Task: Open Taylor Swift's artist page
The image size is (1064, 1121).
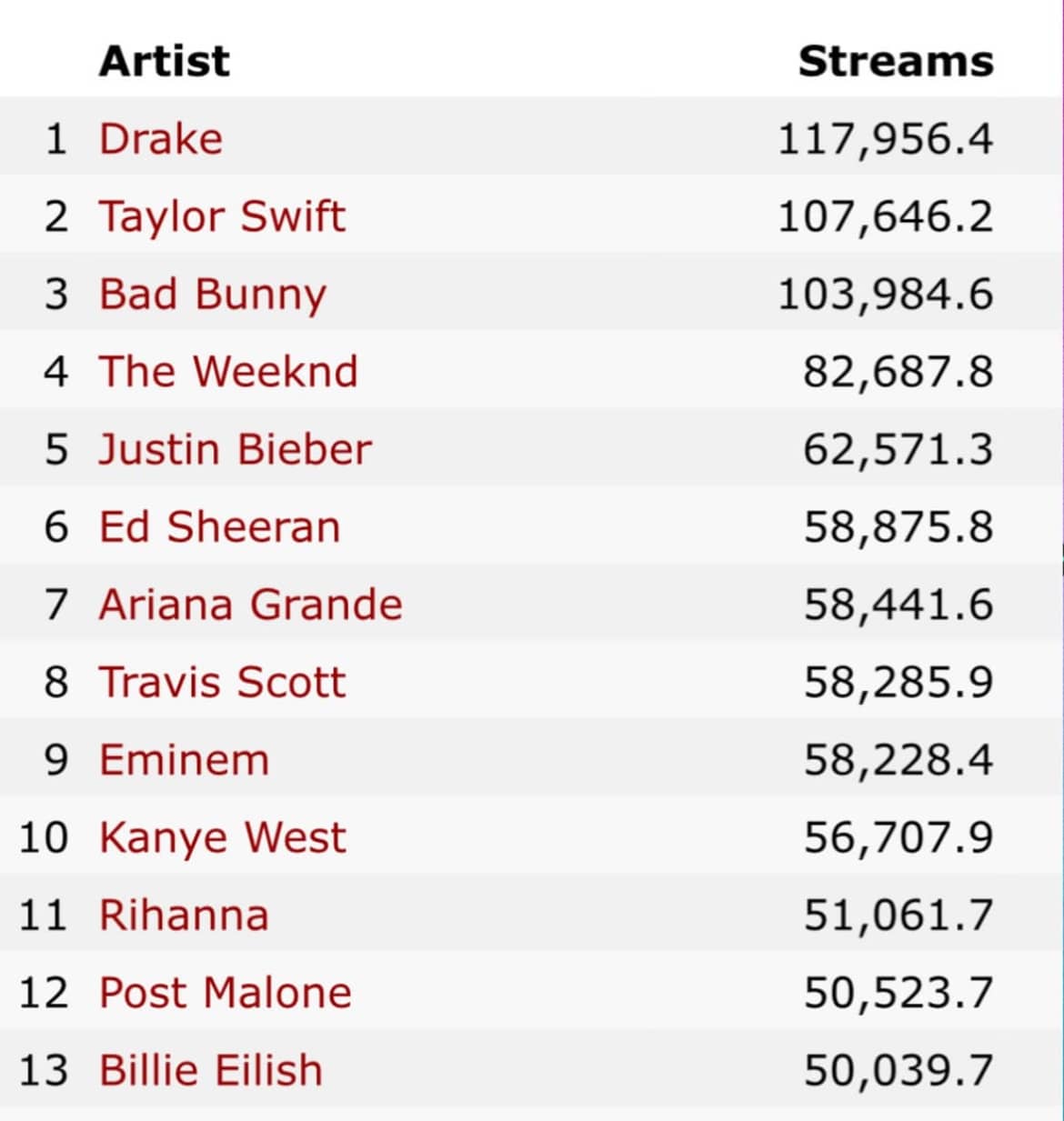Action: [x=222, y=217]
